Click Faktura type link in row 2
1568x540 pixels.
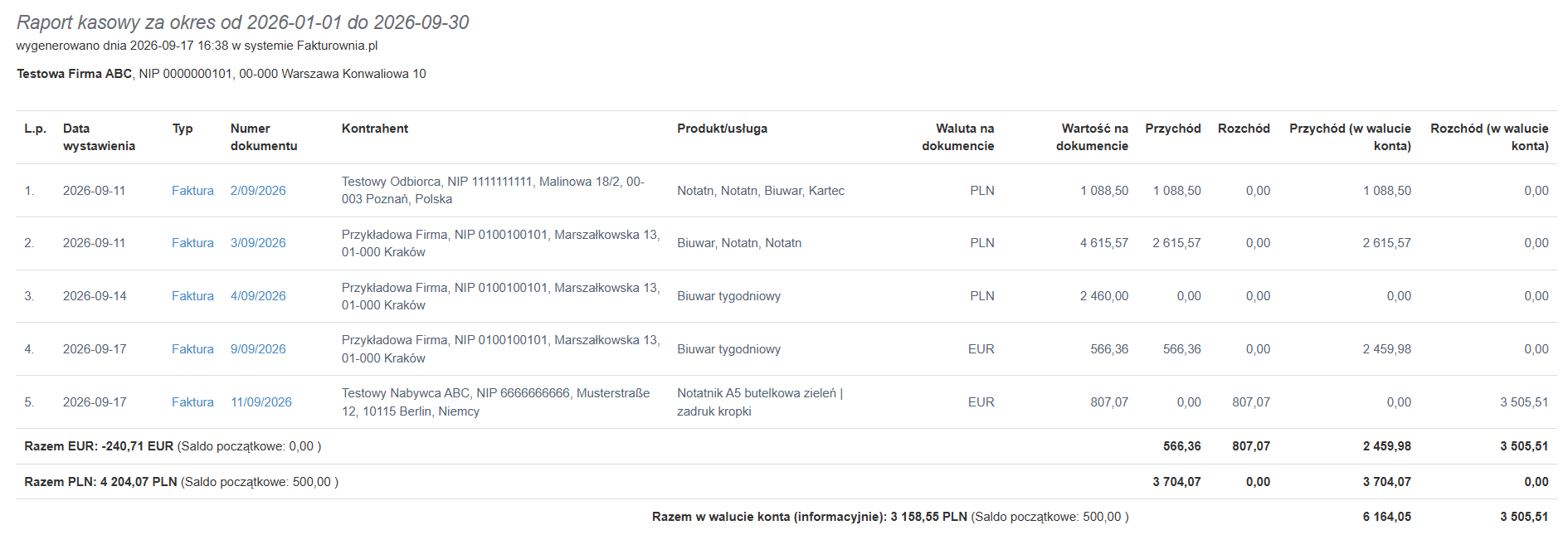click(192, 243)
